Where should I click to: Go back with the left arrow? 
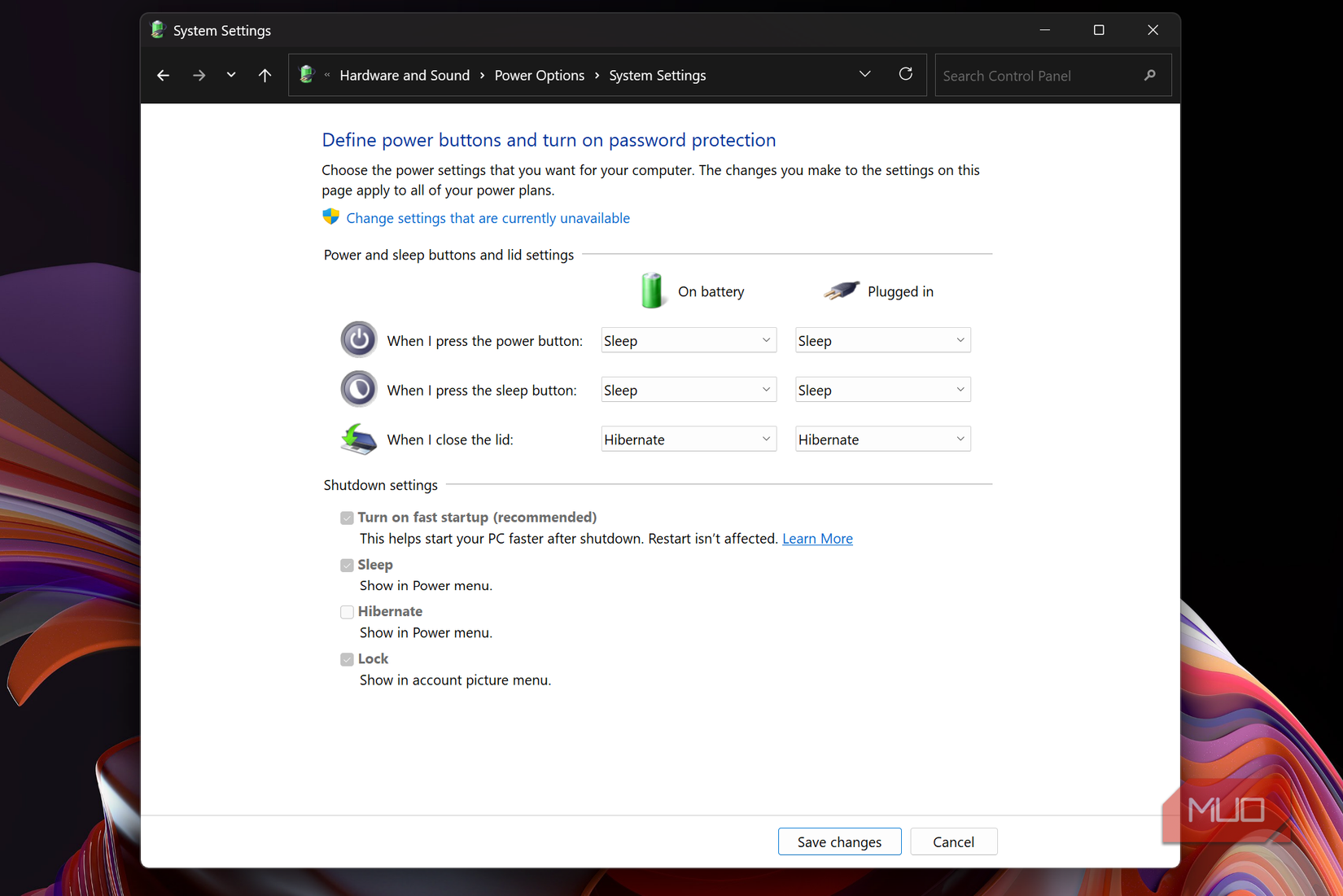(163, 75)
